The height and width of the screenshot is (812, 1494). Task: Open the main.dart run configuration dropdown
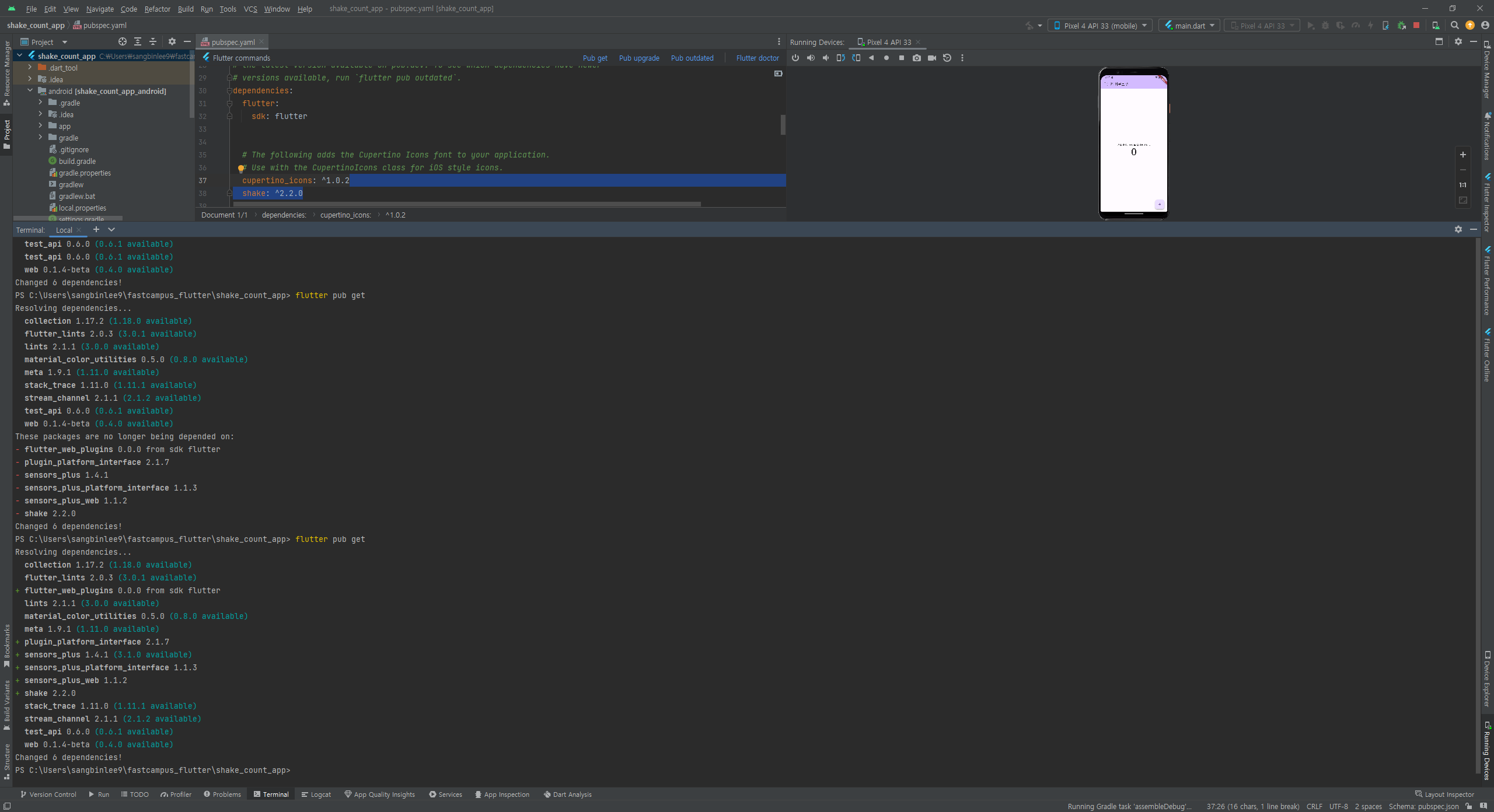[1189, 26]
